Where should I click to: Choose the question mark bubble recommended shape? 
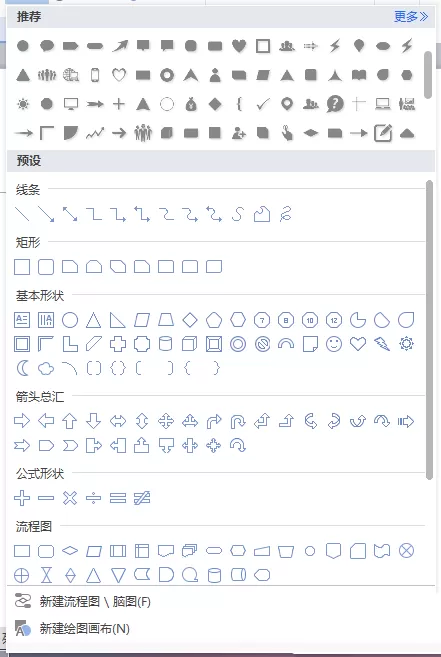pos(335,103)
